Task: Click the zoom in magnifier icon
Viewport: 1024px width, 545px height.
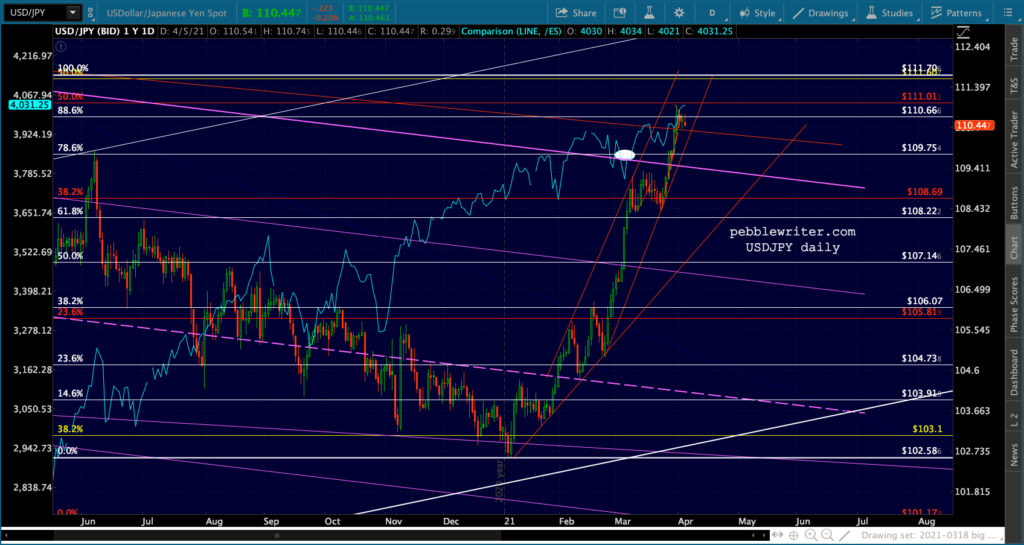Action: pos(810,535)
